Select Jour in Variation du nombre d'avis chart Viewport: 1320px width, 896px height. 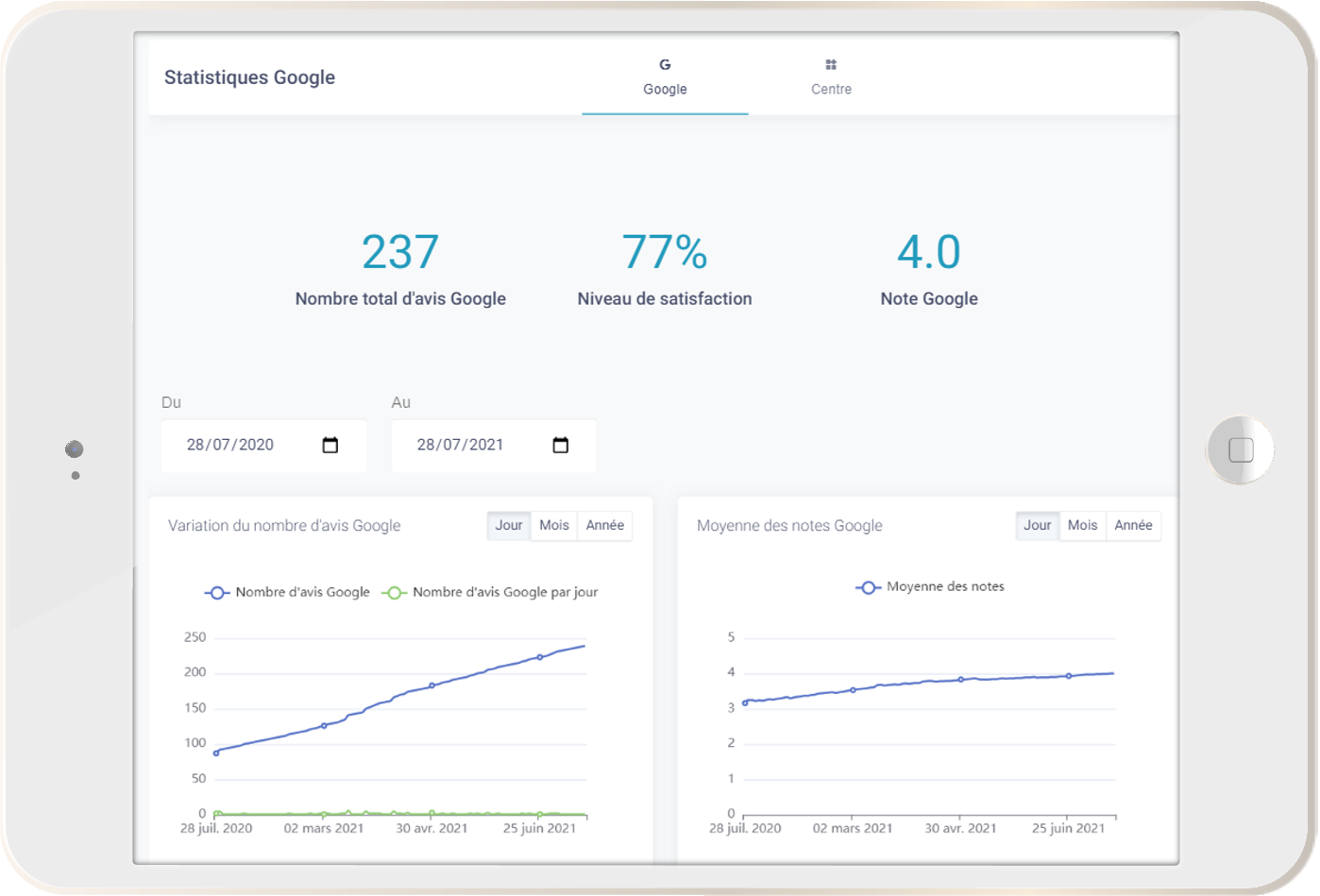tap(509, 526)
